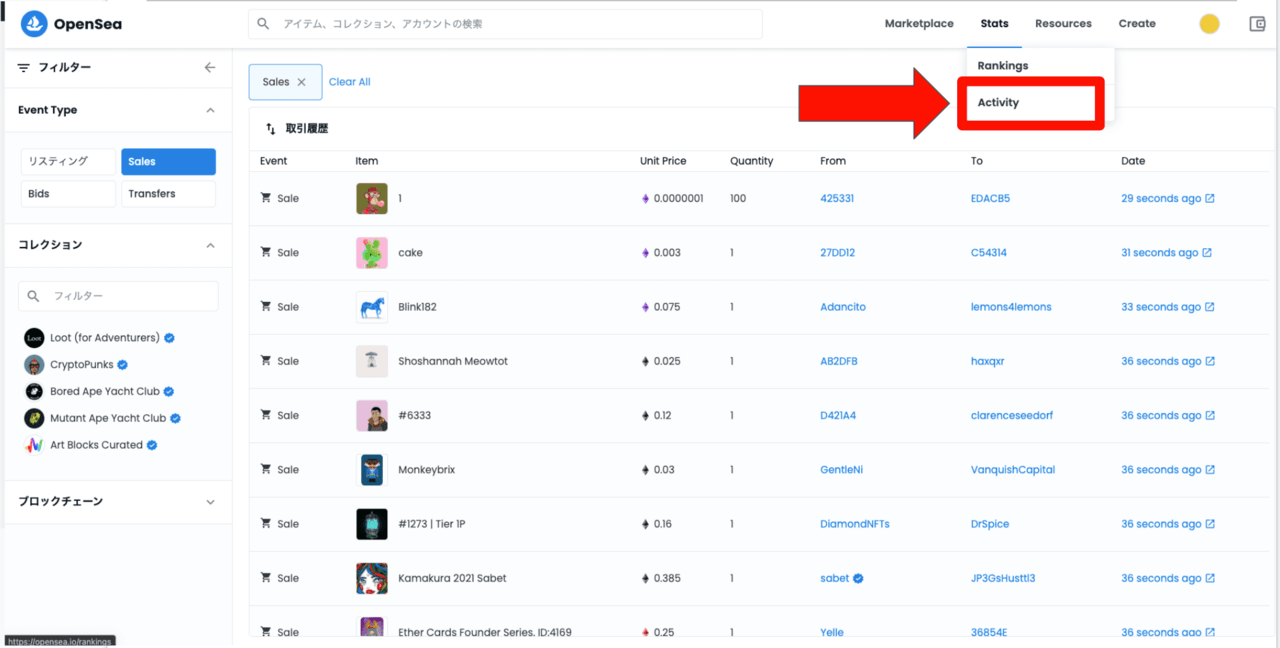Screen dimensions: 1280x648
Task: Click the CryptoPunks collection icon
Action: [34, 365]
